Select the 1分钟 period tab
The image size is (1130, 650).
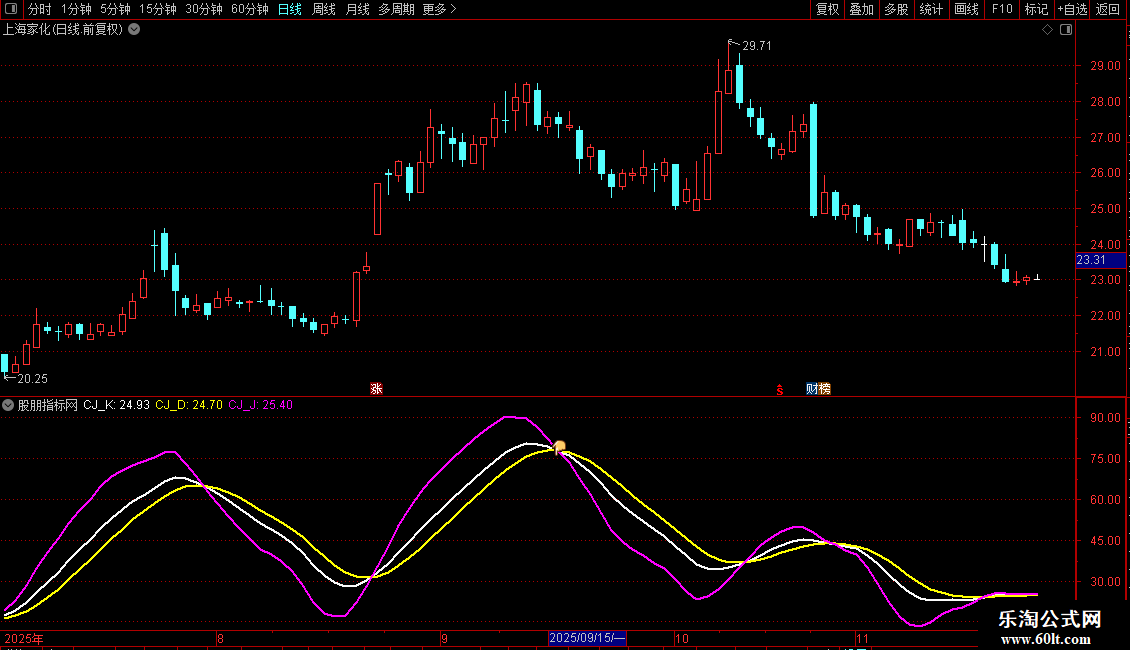pos(76,9)
